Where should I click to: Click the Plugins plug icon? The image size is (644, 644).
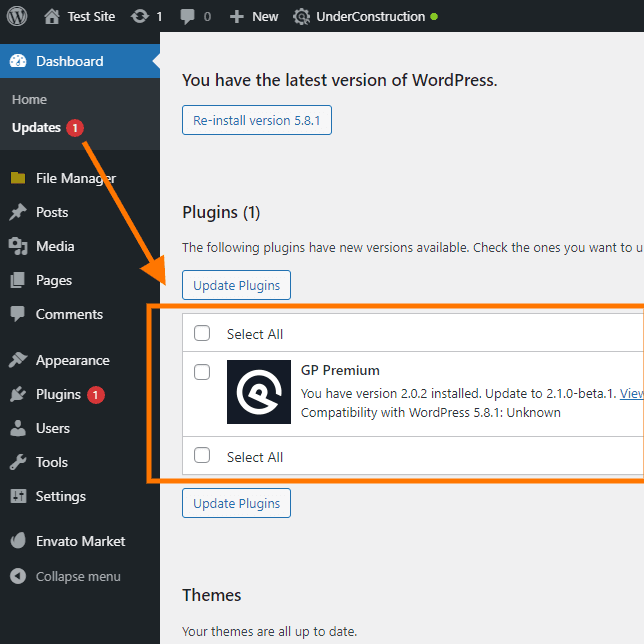click(x=18, y=394)
